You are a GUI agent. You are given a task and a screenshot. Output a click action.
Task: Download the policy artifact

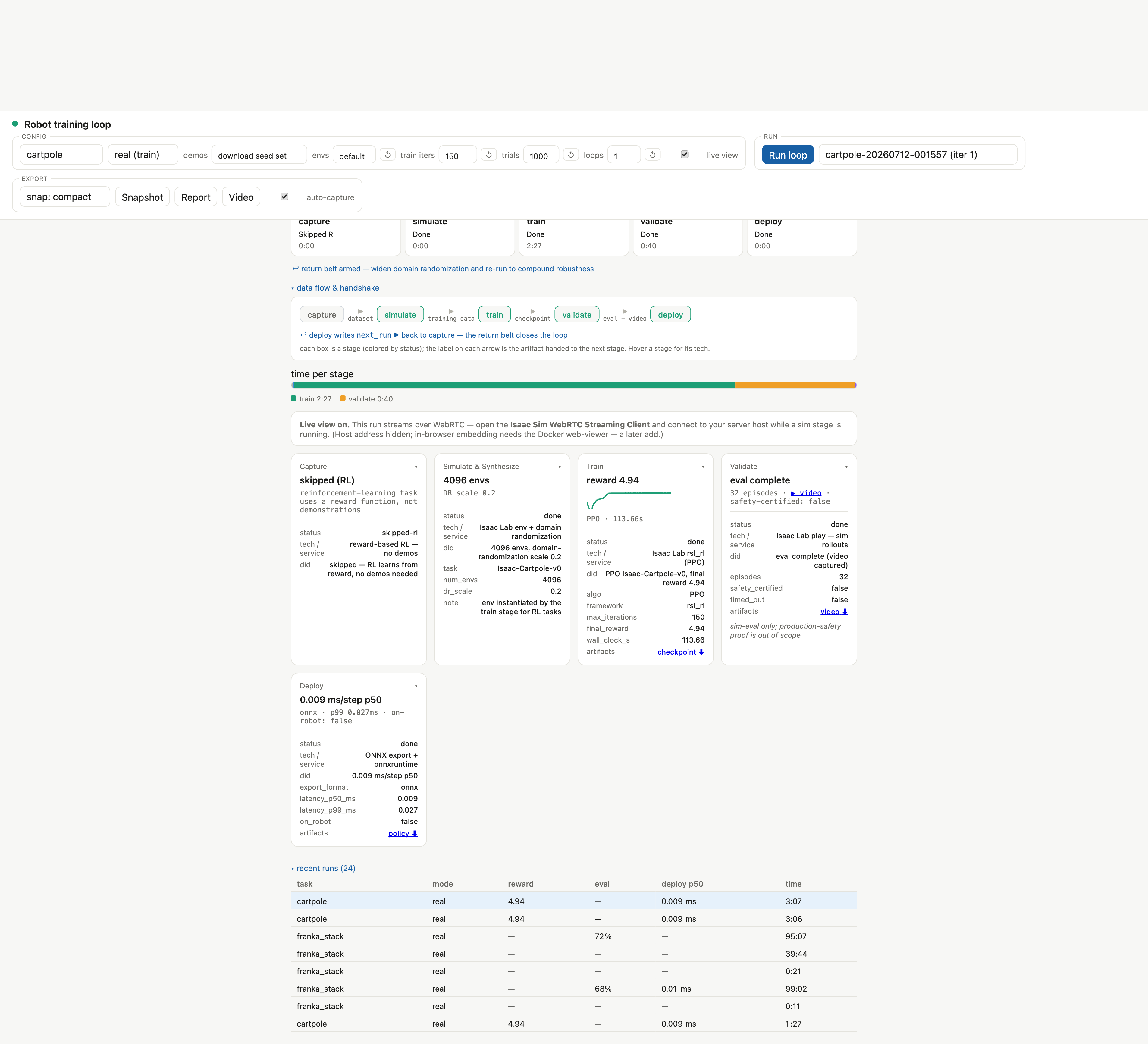[403, 833]
